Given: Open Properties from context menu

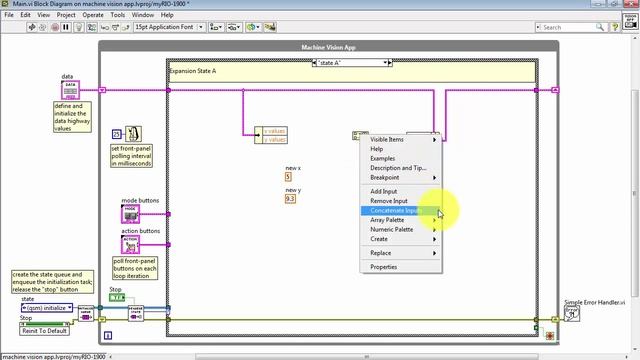Looking at the screenshot, I should [401, 267].
